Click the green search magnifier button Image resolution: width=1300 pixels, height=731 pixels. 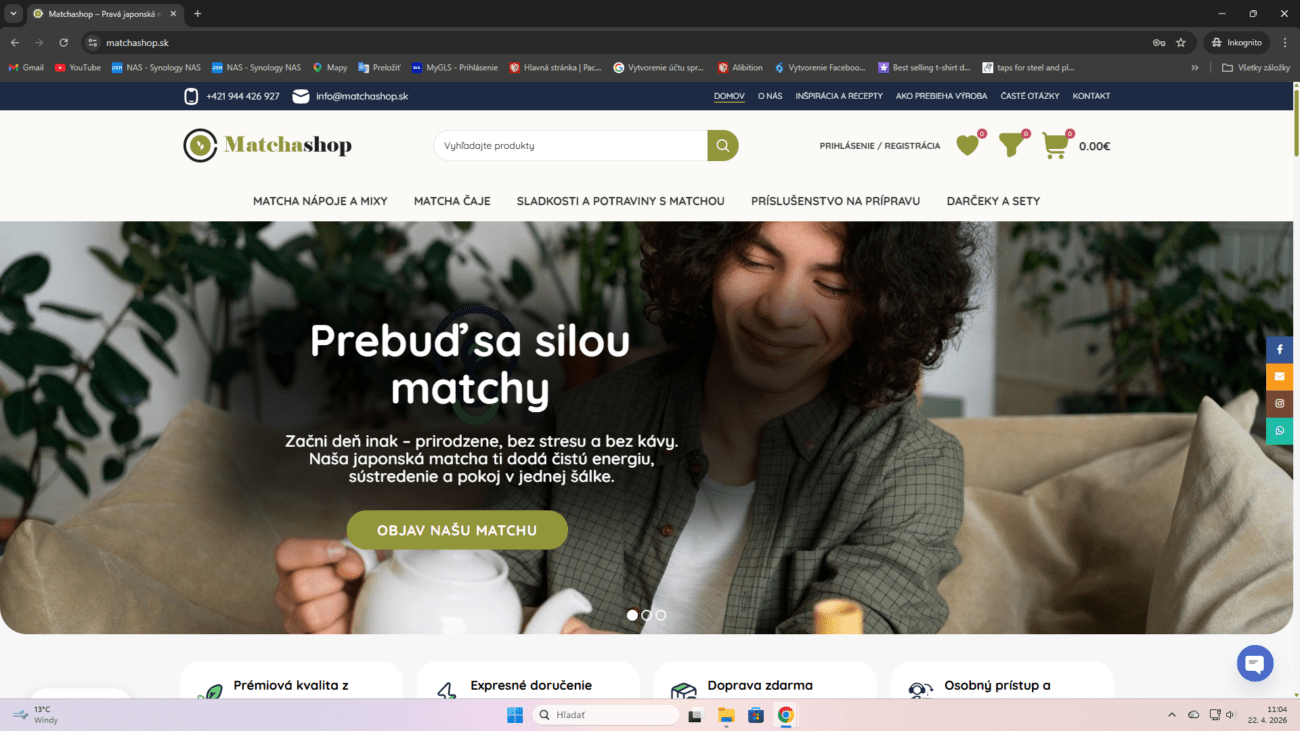click(x=723, y=145)
